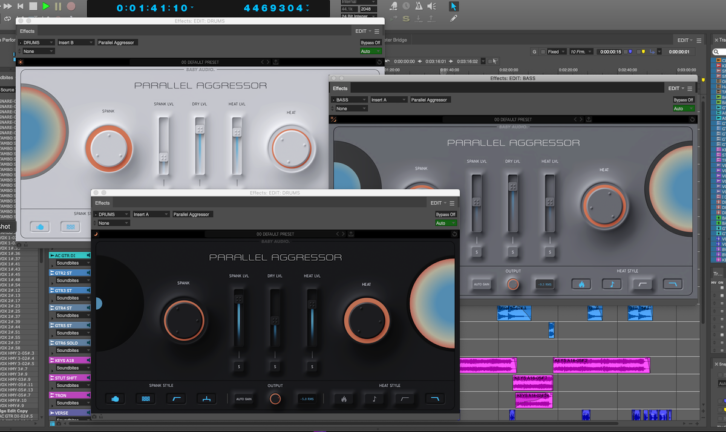726x432 pixels.
Task: Select Effects tab in the BASS window
Action: 340,88
